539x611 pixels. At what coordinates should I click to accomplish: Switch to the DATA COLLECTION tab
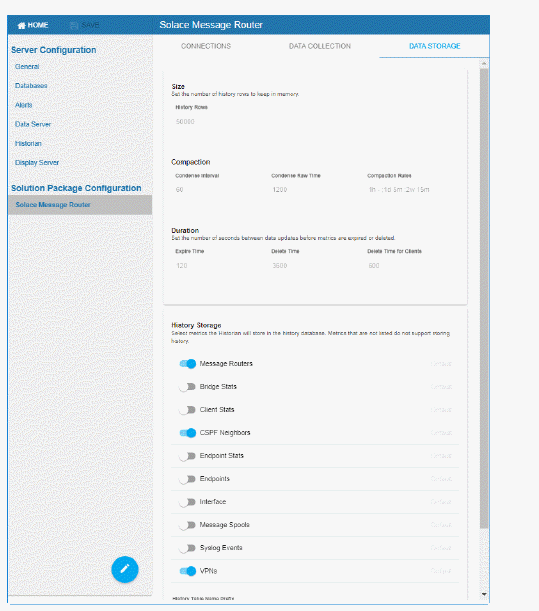(320, 46)
